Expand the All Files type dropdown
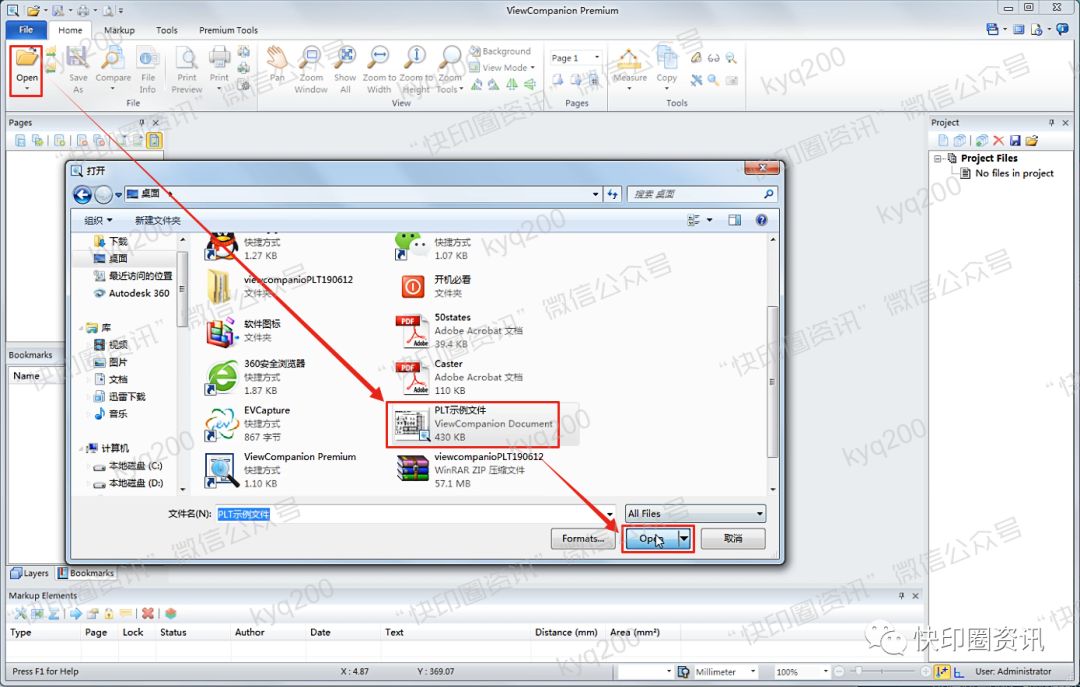This screenshot has width=1080, height=687. [x=759, y=513]
